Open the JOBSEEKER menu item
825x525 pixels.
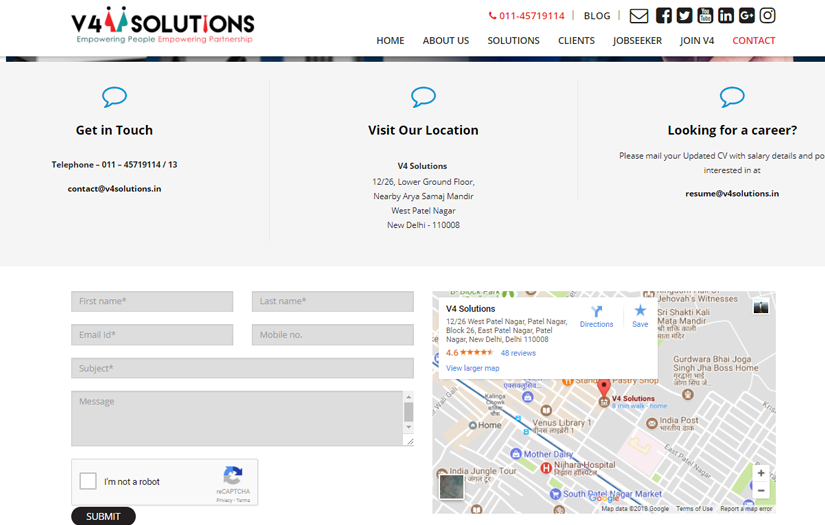[637, 41]
